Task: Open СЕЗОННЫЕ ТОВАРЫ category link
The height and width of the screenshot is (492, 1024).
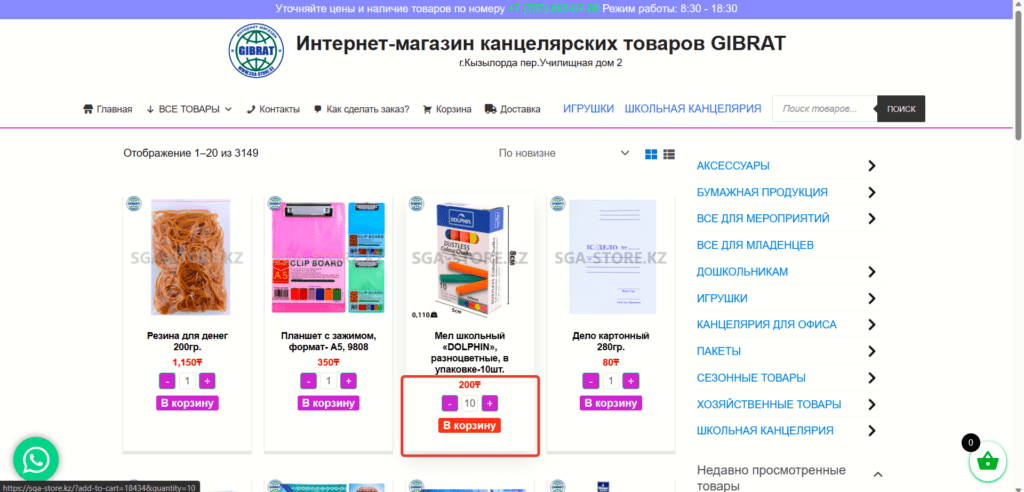Action: click(751, 378)
